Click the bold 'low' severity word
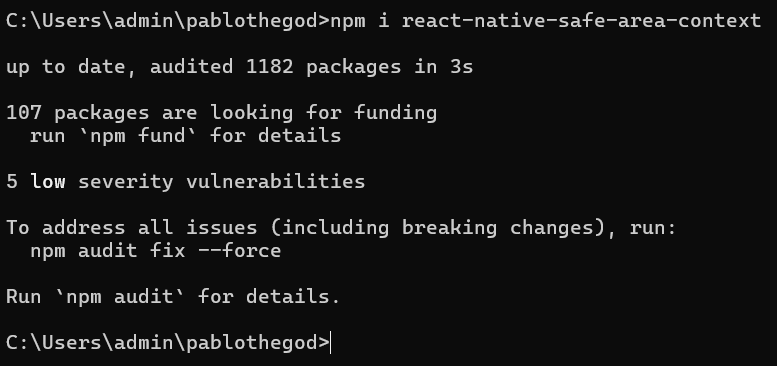This screenshot has width=777, height=366. click(48, 182)
